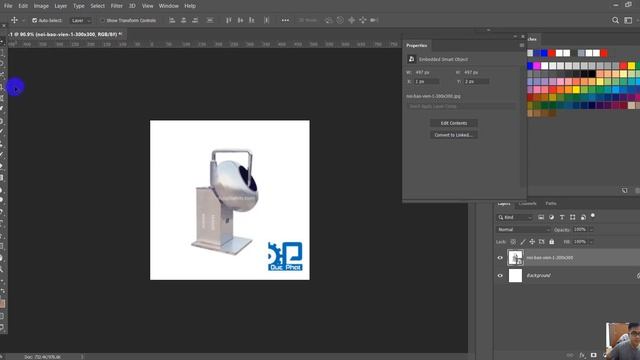Filter layers by shape type icon
The height and width of the screenshot is (360, 640).
pyautogui.click(x=573, y=217)
